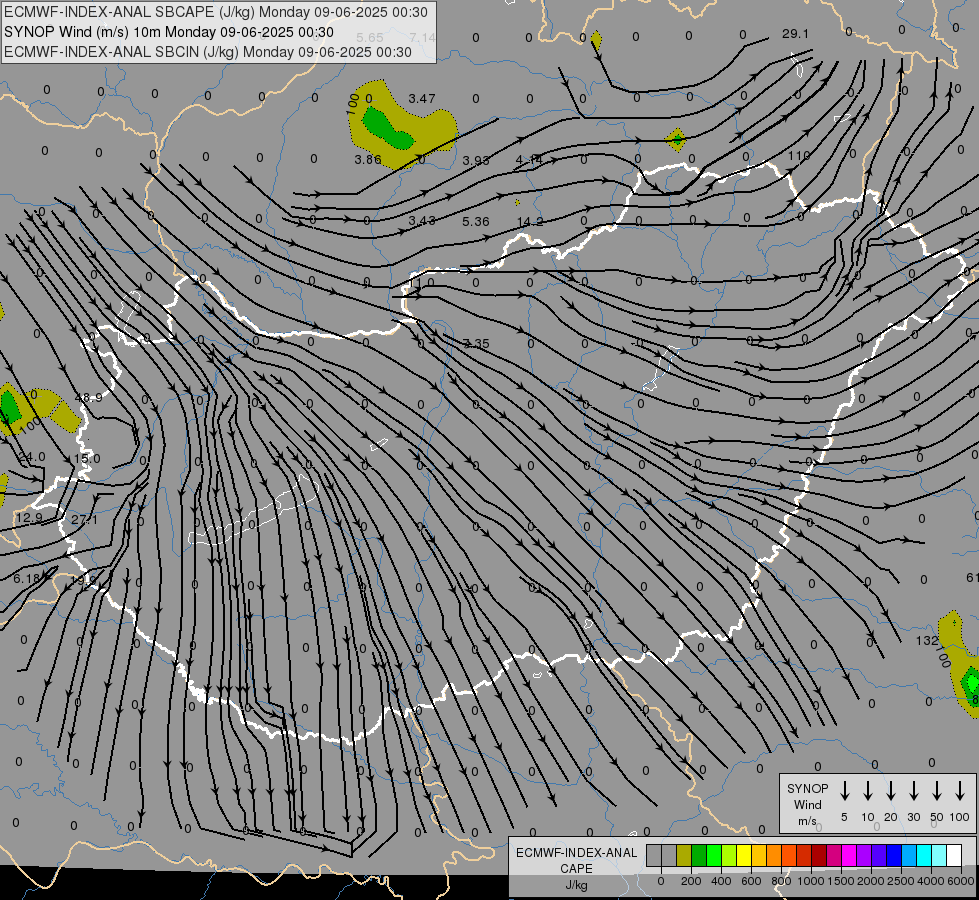Image resolution: width=979 pixels, height=900 pixels.
Task: Click the green CAPE blob beside 3.47
Action: click(x=386, y=128)
